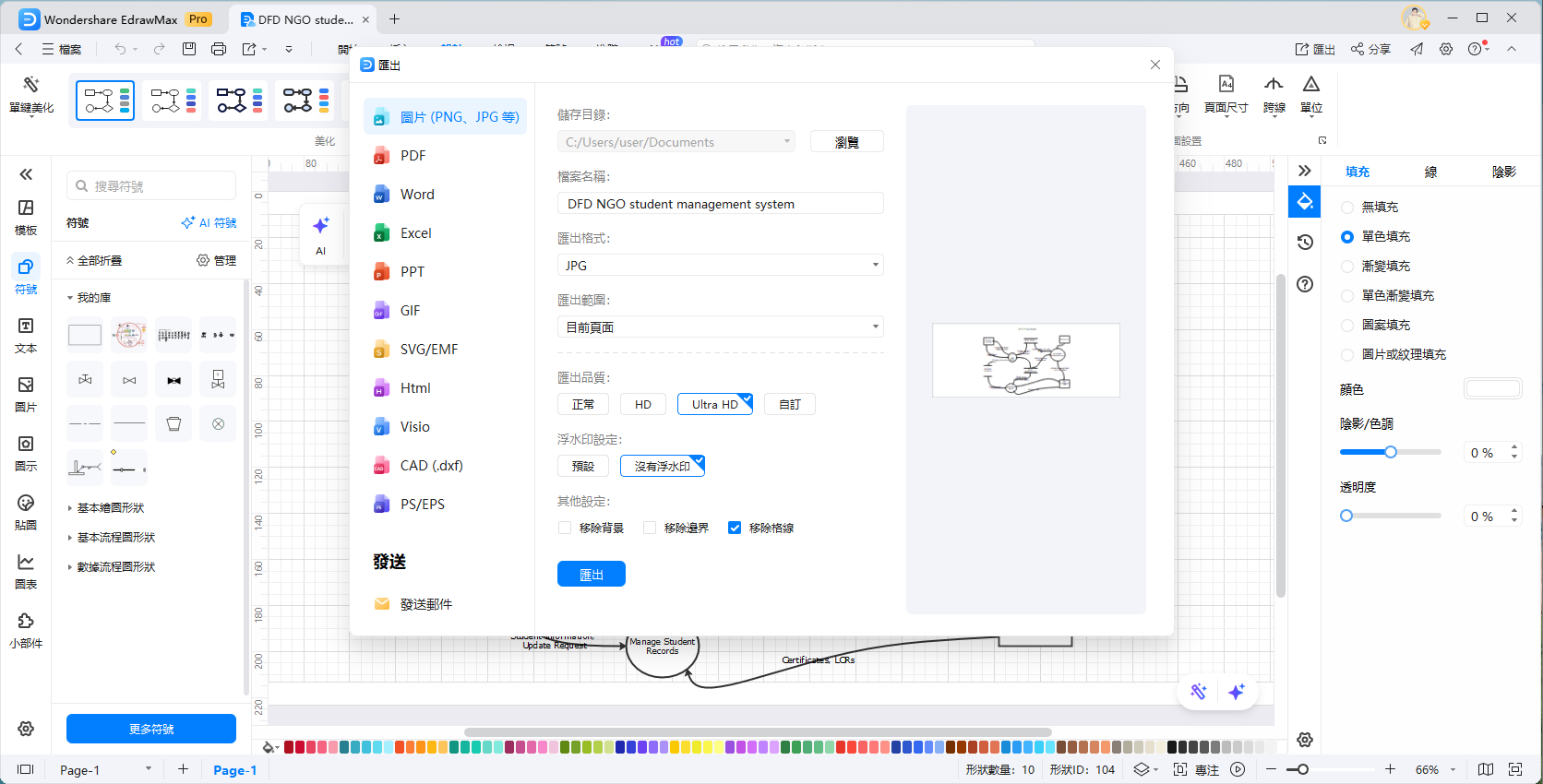Open the Templates sidebar icon

(x=26, y=218)
